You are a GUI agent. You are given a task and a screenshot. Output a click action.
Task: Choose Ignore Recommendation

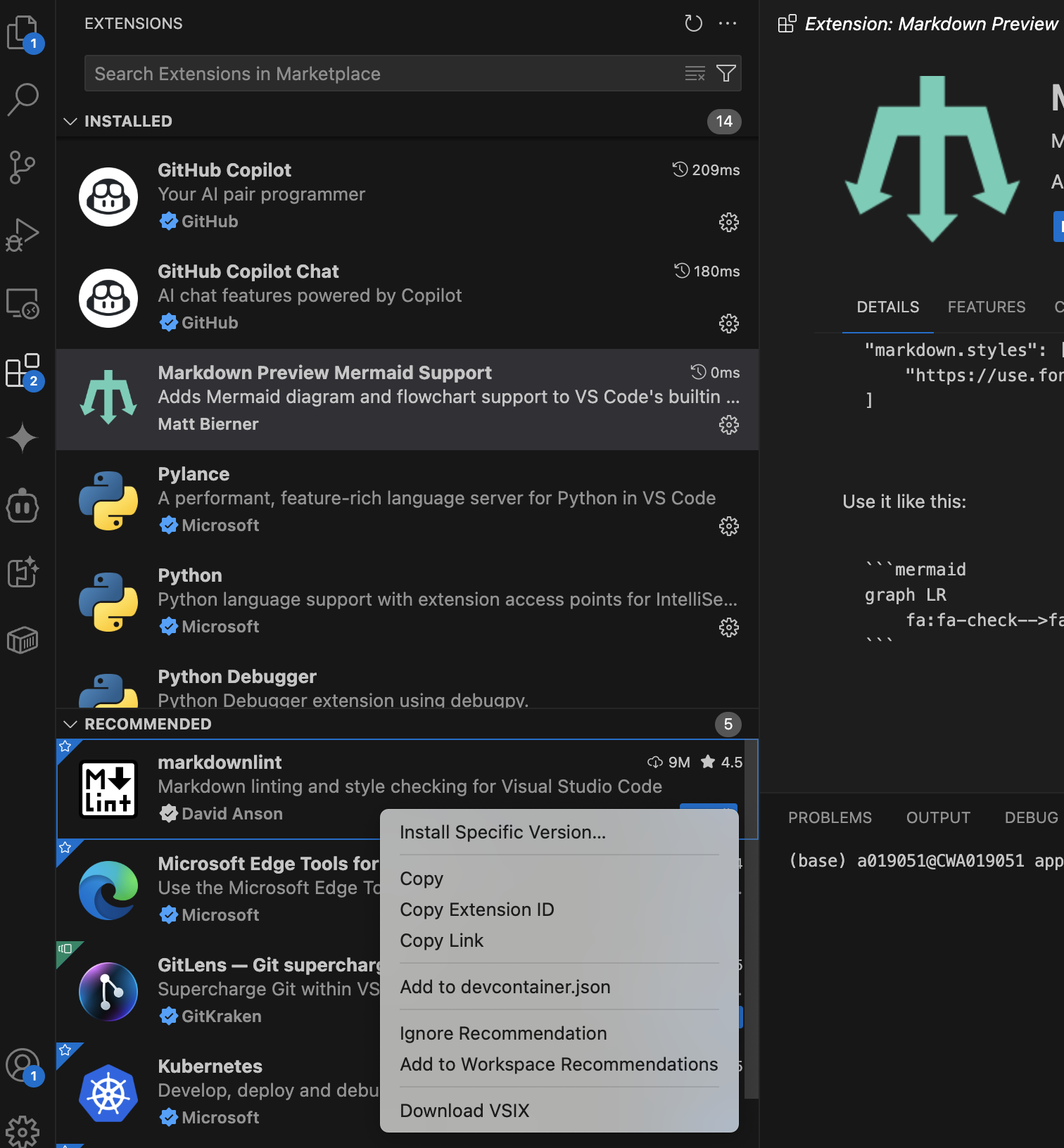point(559,1033)
